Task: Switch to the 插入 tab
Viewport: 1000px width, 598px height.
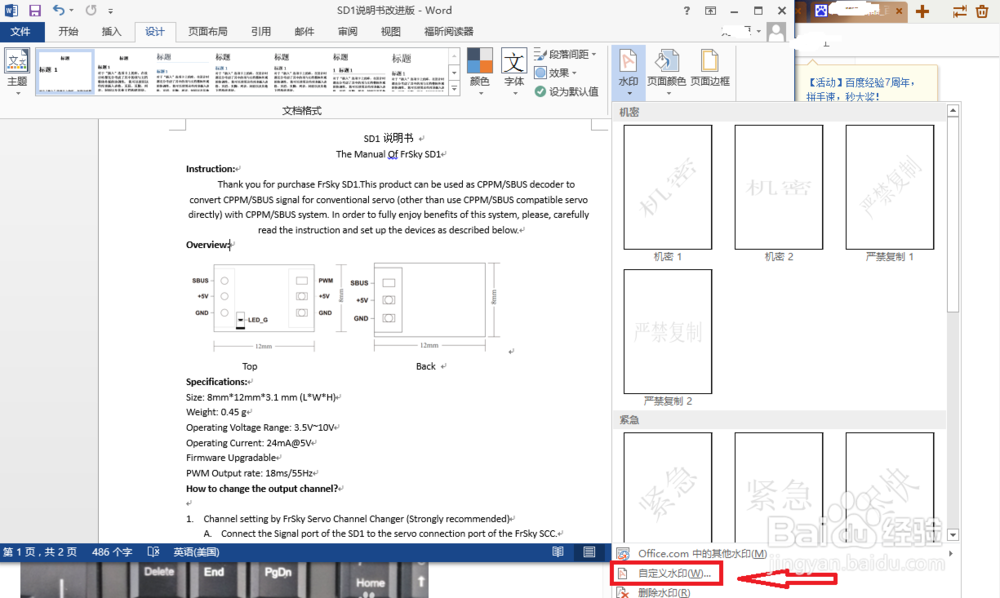Action: click(x=111, y=31)
